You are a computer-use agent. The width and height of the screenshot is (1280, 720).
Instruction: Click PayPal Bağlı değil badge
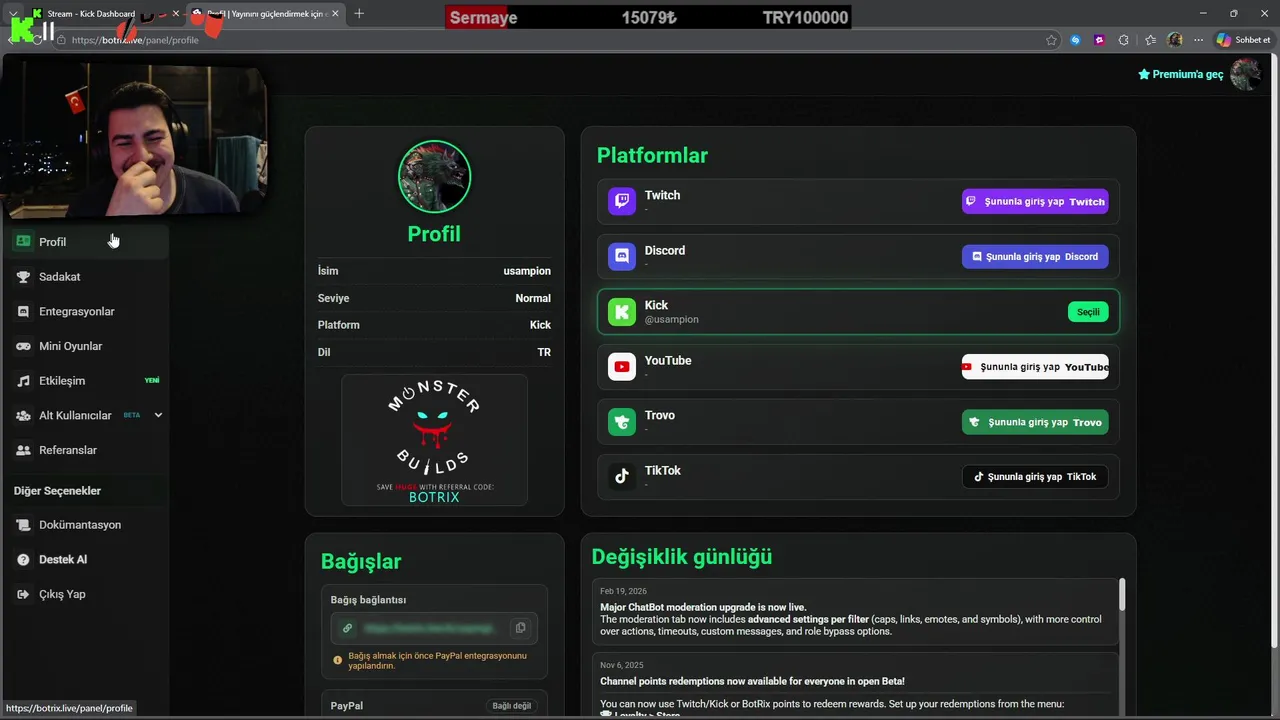click(x=511, y=706)
